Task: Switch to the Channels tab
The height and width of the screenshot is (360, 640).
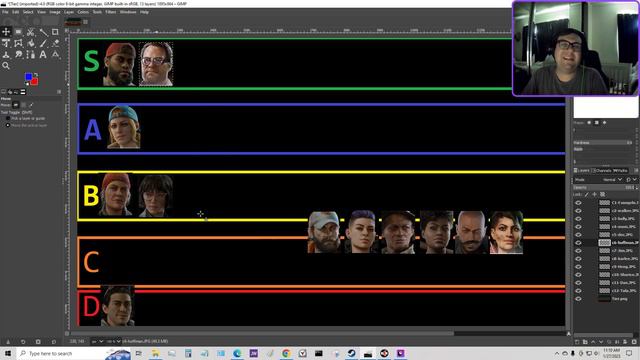Action: pyautogui.click(x=602, y=171)
